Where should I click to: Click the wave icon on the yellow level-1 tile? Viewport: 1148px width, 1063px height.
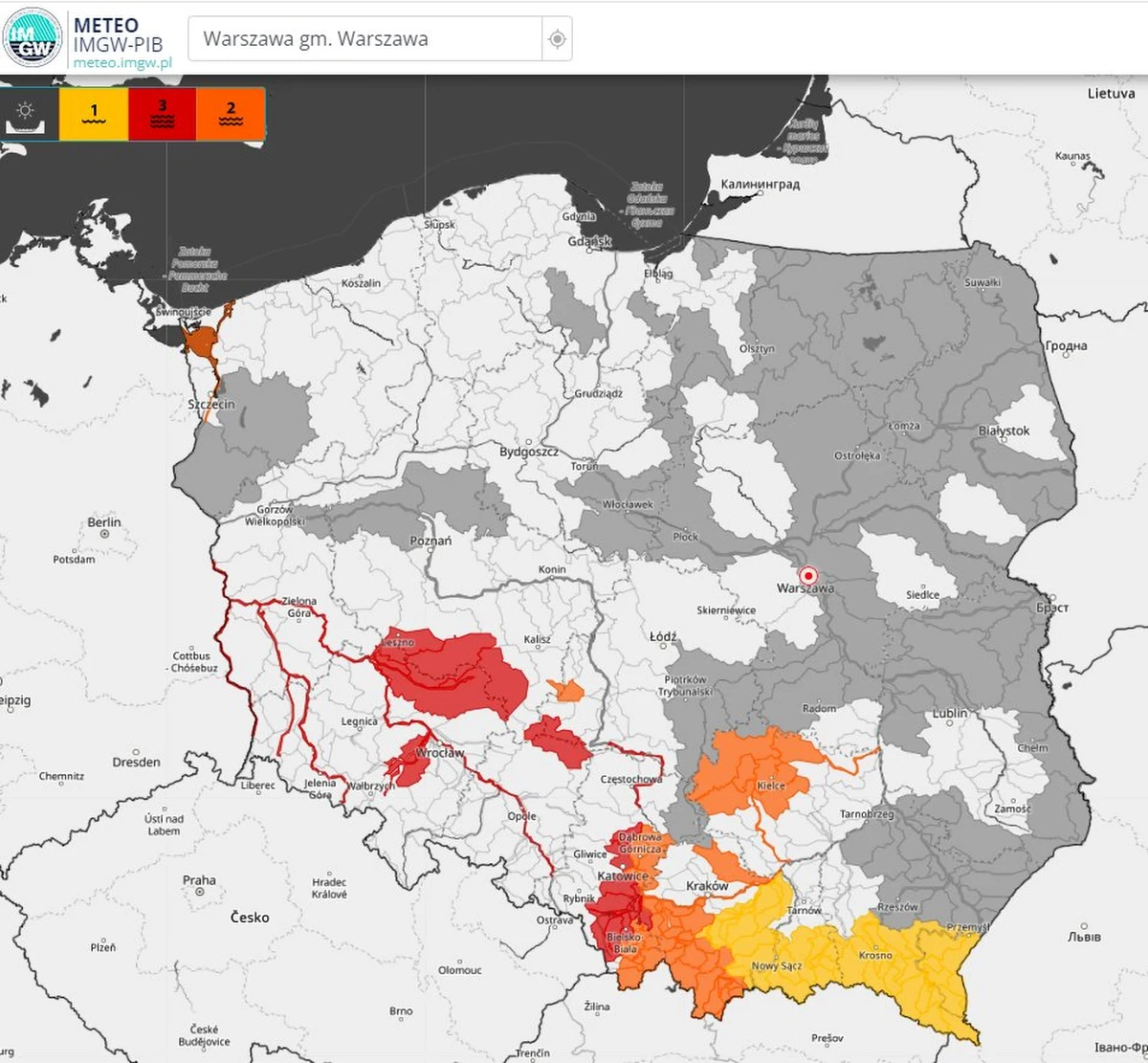click(x=94, y=122)
